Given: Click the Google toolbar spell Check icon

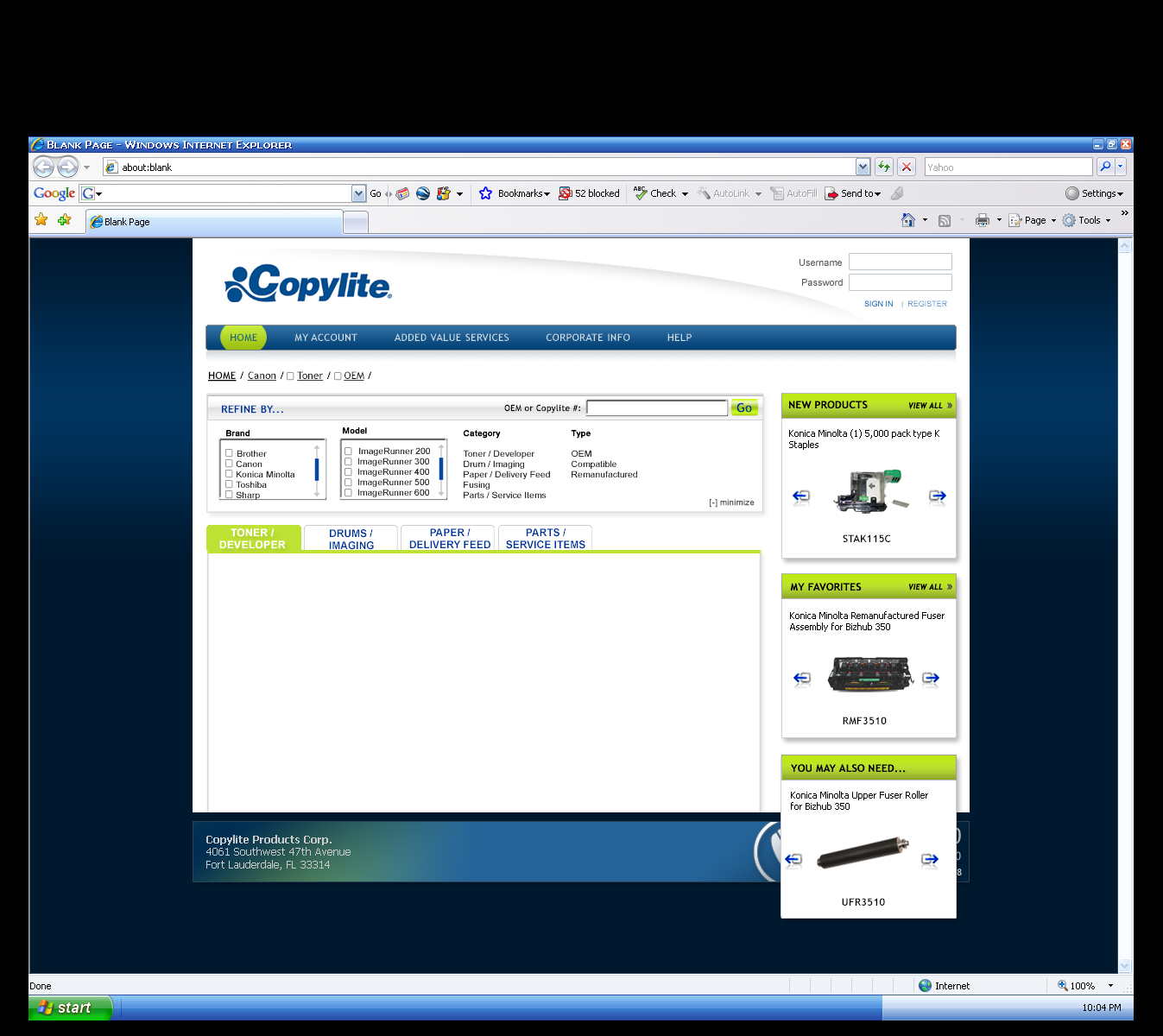Looking at the screenshot, I should point(641,193).
